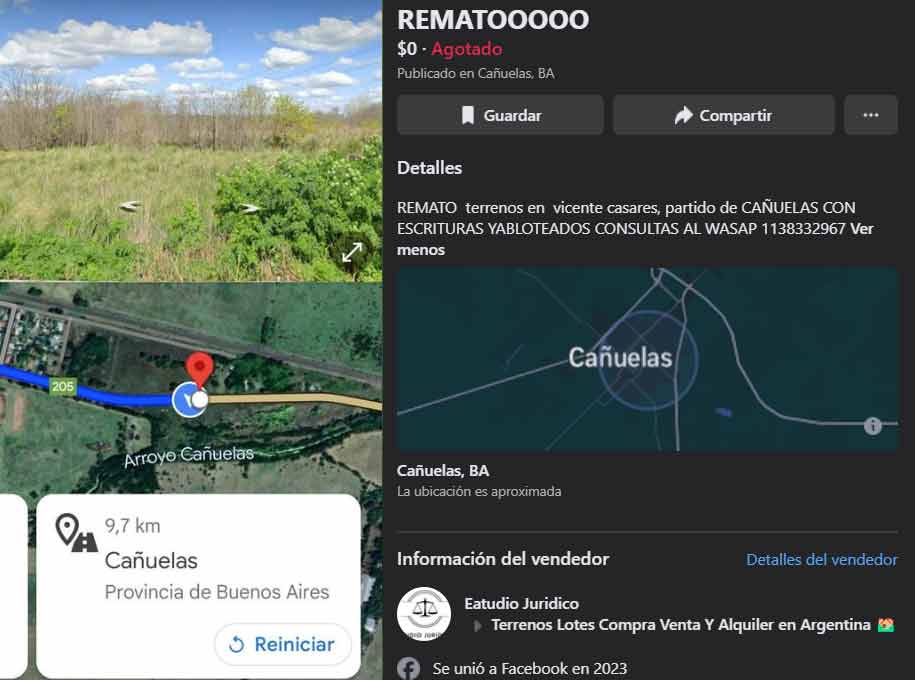Click the Facebook logo icon near join date
Viewport: 915px width, 680px height.
coord(408,668)
